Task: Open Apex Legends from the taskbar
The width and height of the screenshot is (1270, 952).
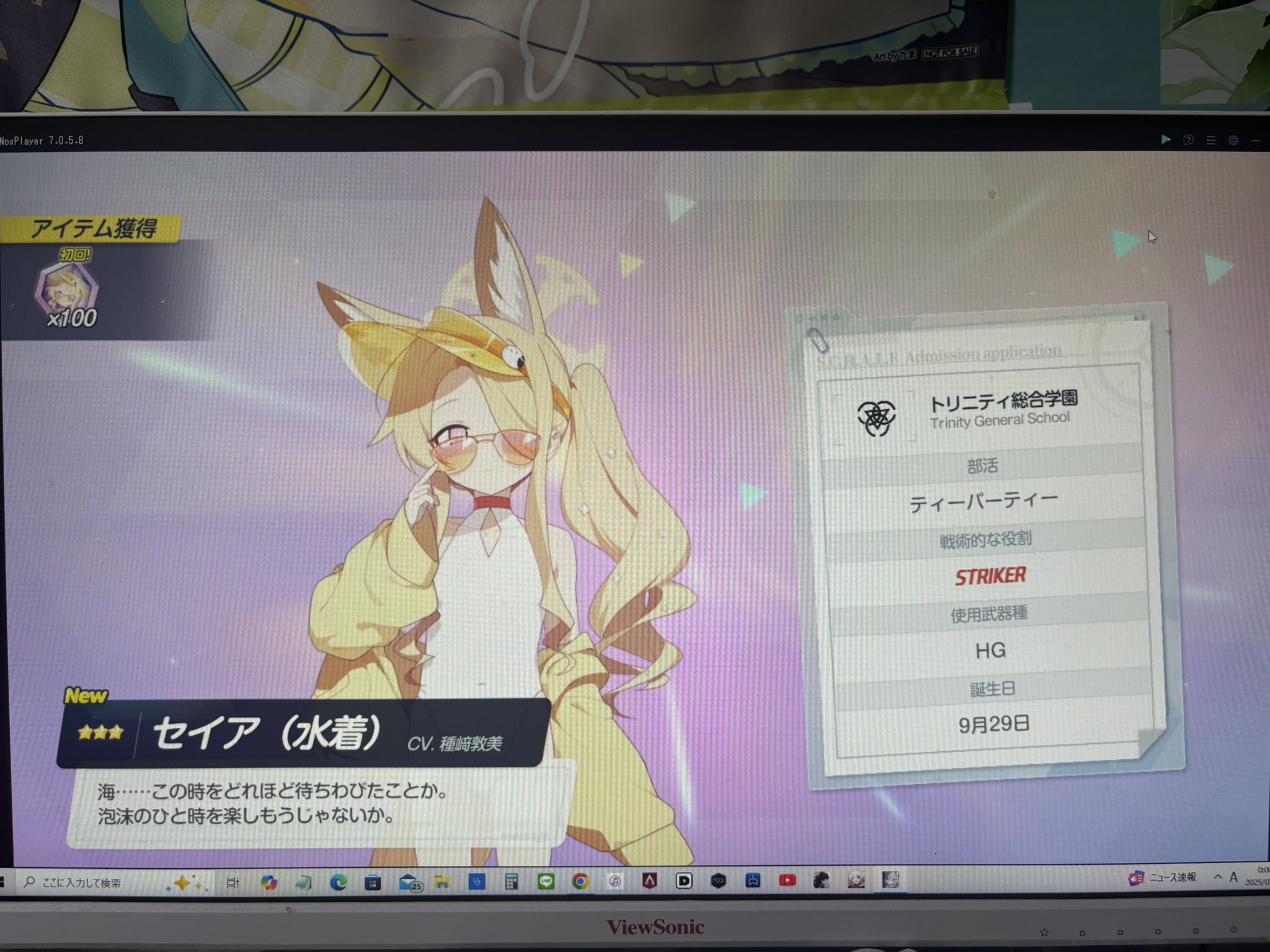Action: [649, 881]
